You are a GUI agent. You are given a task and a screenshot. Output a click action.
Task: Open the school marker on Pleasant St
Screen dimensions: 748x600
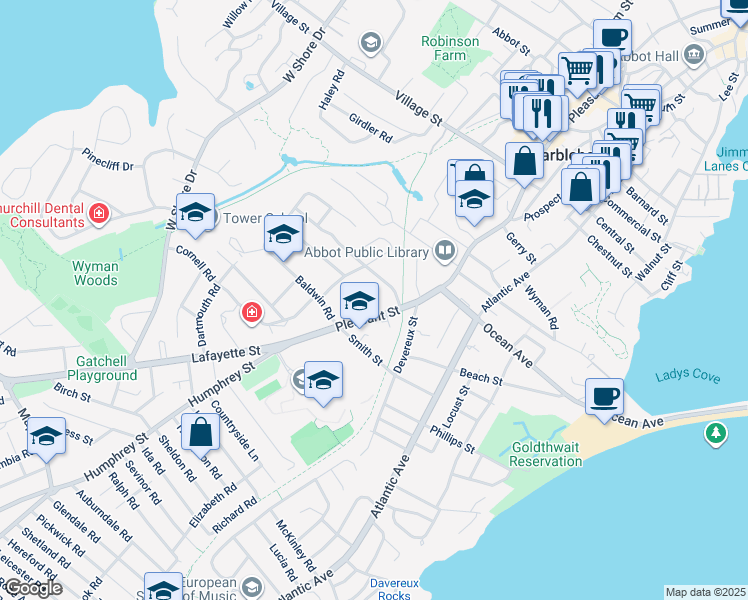coord(359,300)
